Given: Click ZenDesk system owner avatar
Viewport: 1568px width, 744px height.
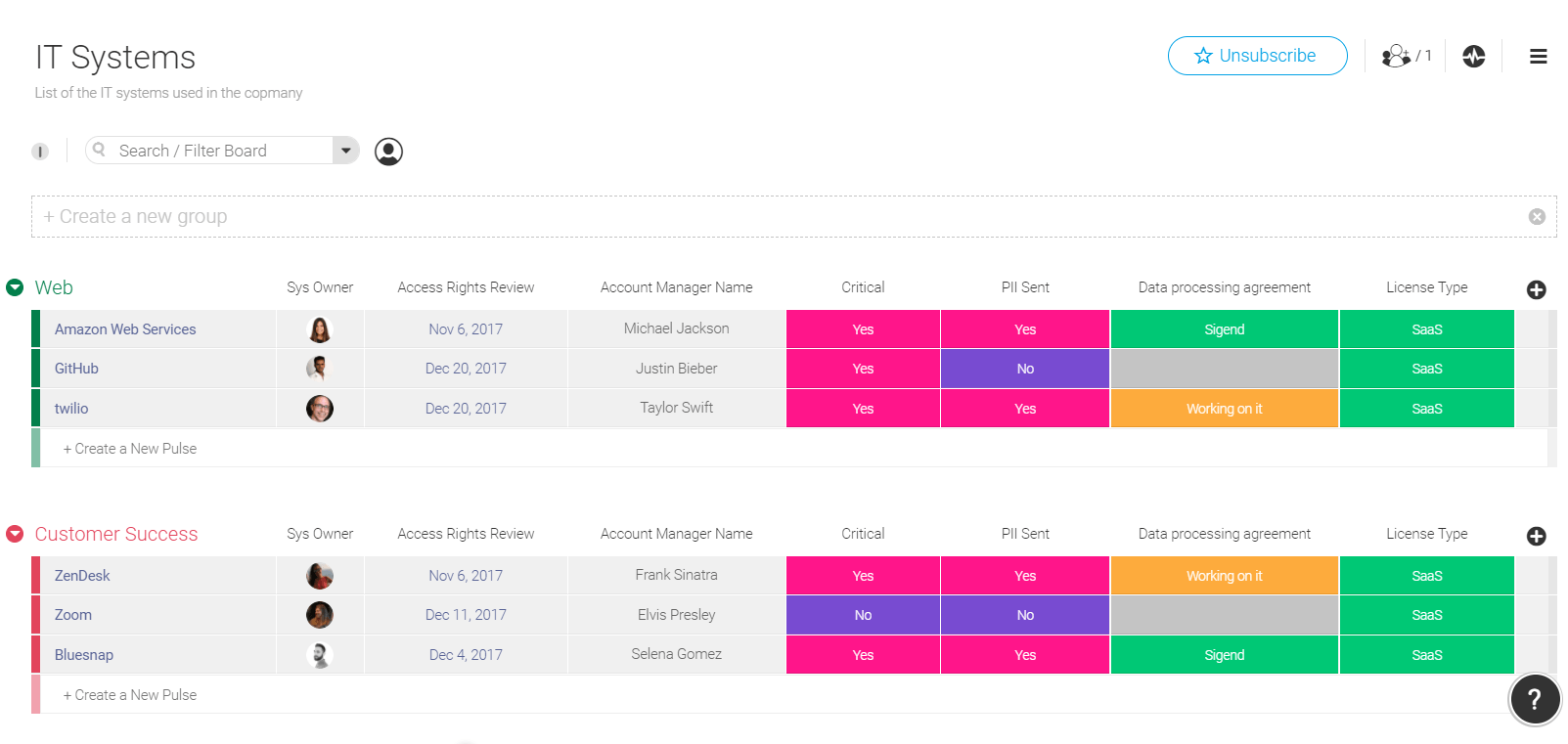Looking at the screenshot, I should point(320,576).
